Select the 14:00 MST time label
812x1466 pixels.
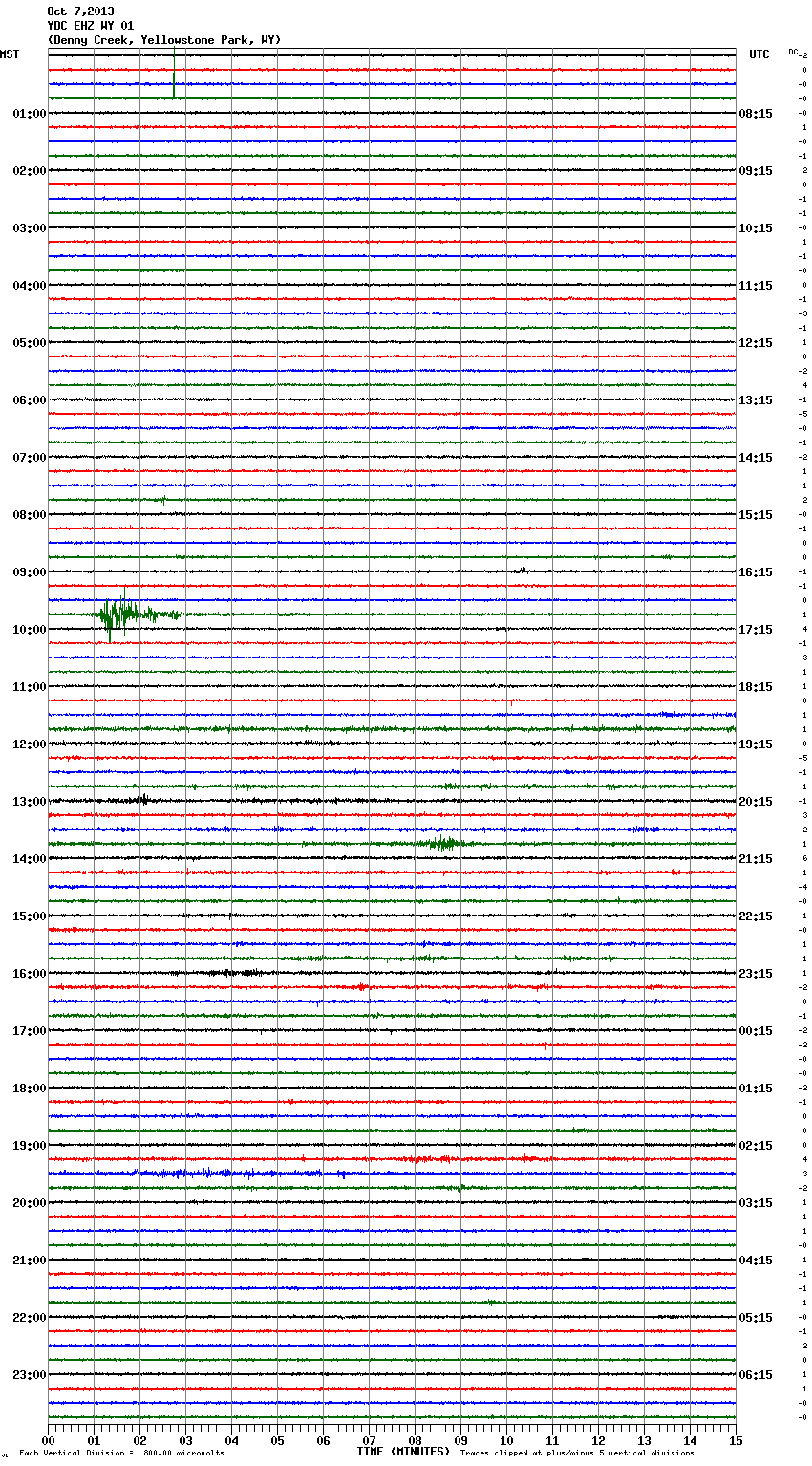[30, 859]
